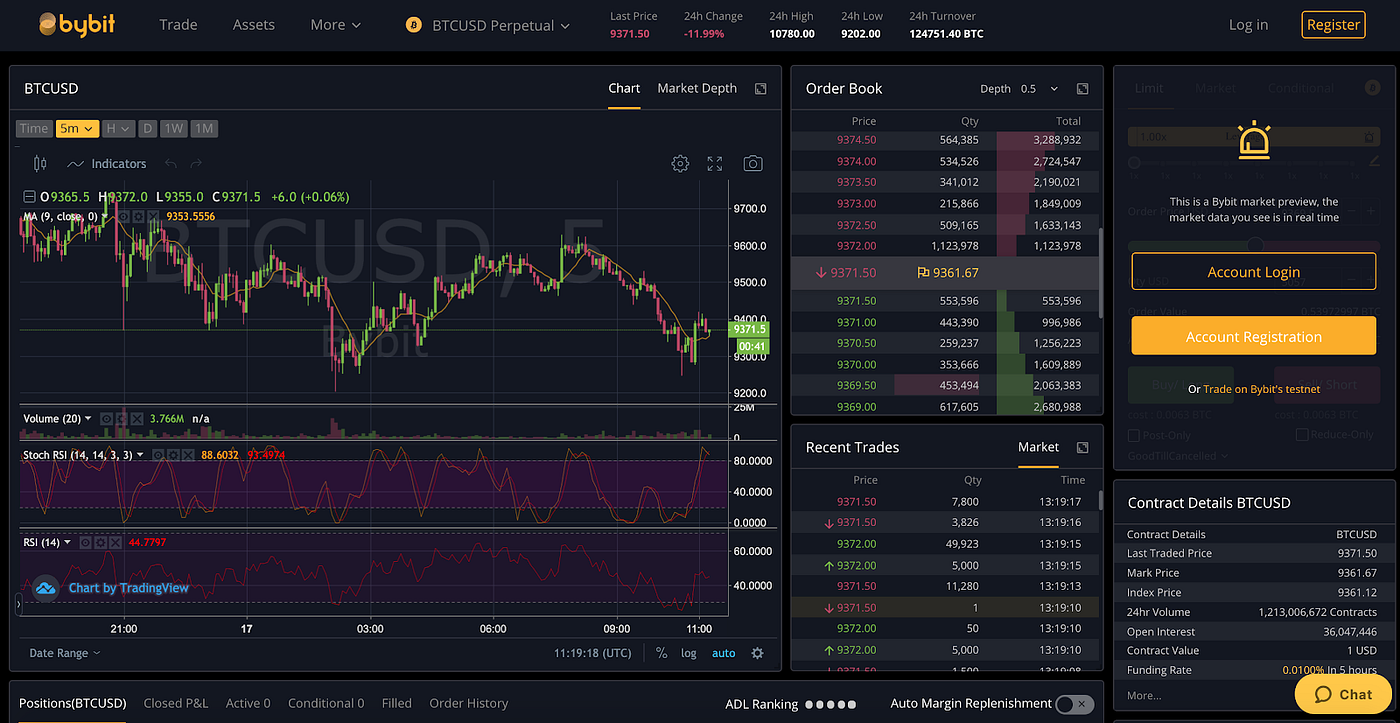This screenshot has height=723, width=1400.
Task: Select the D daily timeframe
Action: click(x=147, y=128)
